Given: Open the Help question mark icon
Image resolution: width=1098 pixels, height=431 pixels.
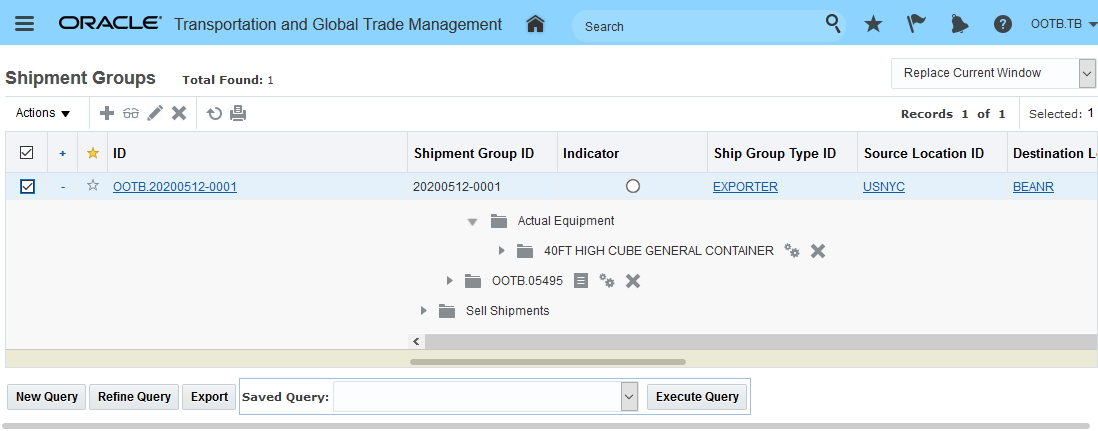Looking at the screenshot, I should pos(1002,24).
